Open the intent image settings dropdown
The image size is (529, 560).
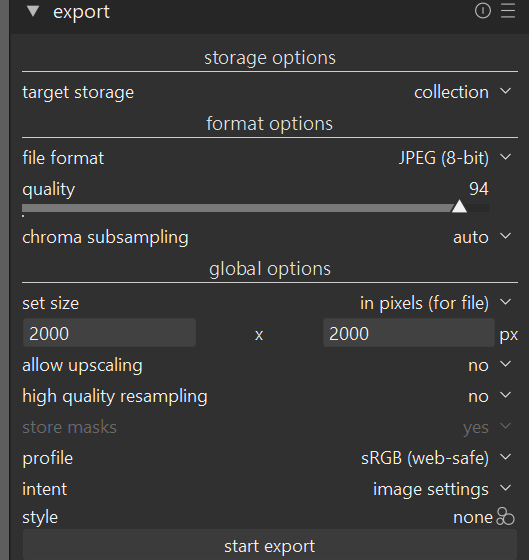coord(270,489)
